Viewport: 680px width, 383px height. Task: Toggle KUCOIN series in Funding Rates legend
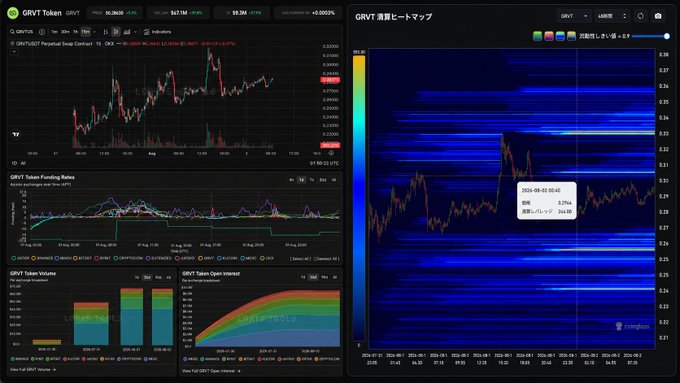[x=227, y=259]
